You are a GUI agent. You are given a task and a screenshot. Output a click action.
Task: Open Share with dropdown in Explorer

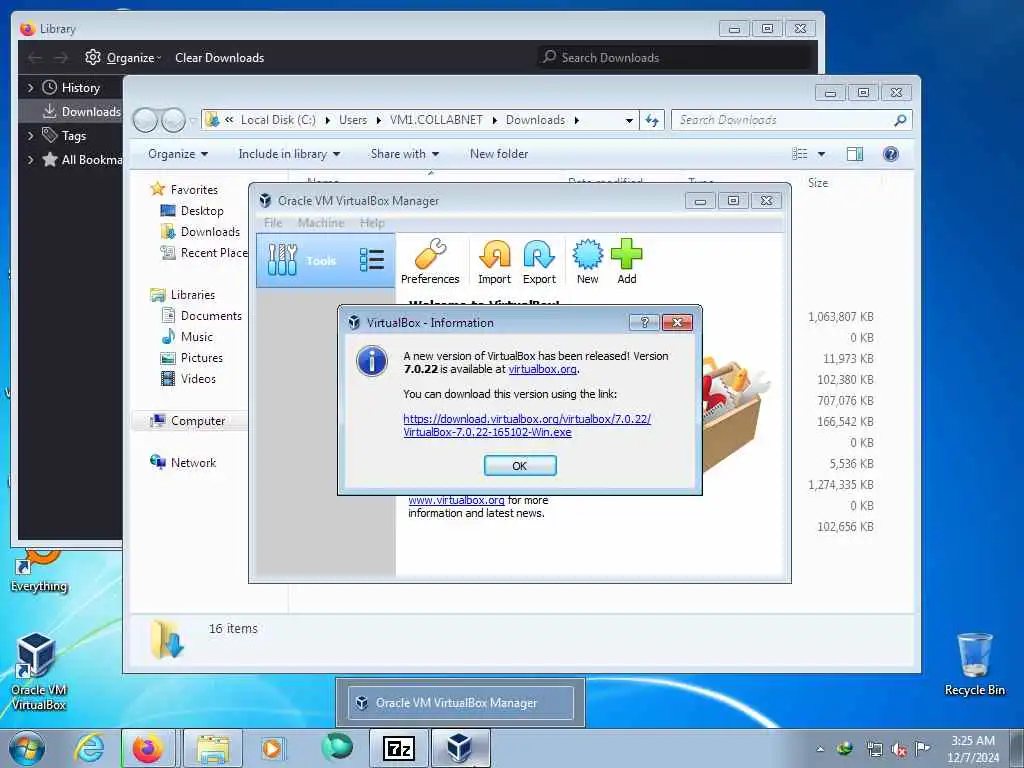pyautogui.click(x=404, y=154)
